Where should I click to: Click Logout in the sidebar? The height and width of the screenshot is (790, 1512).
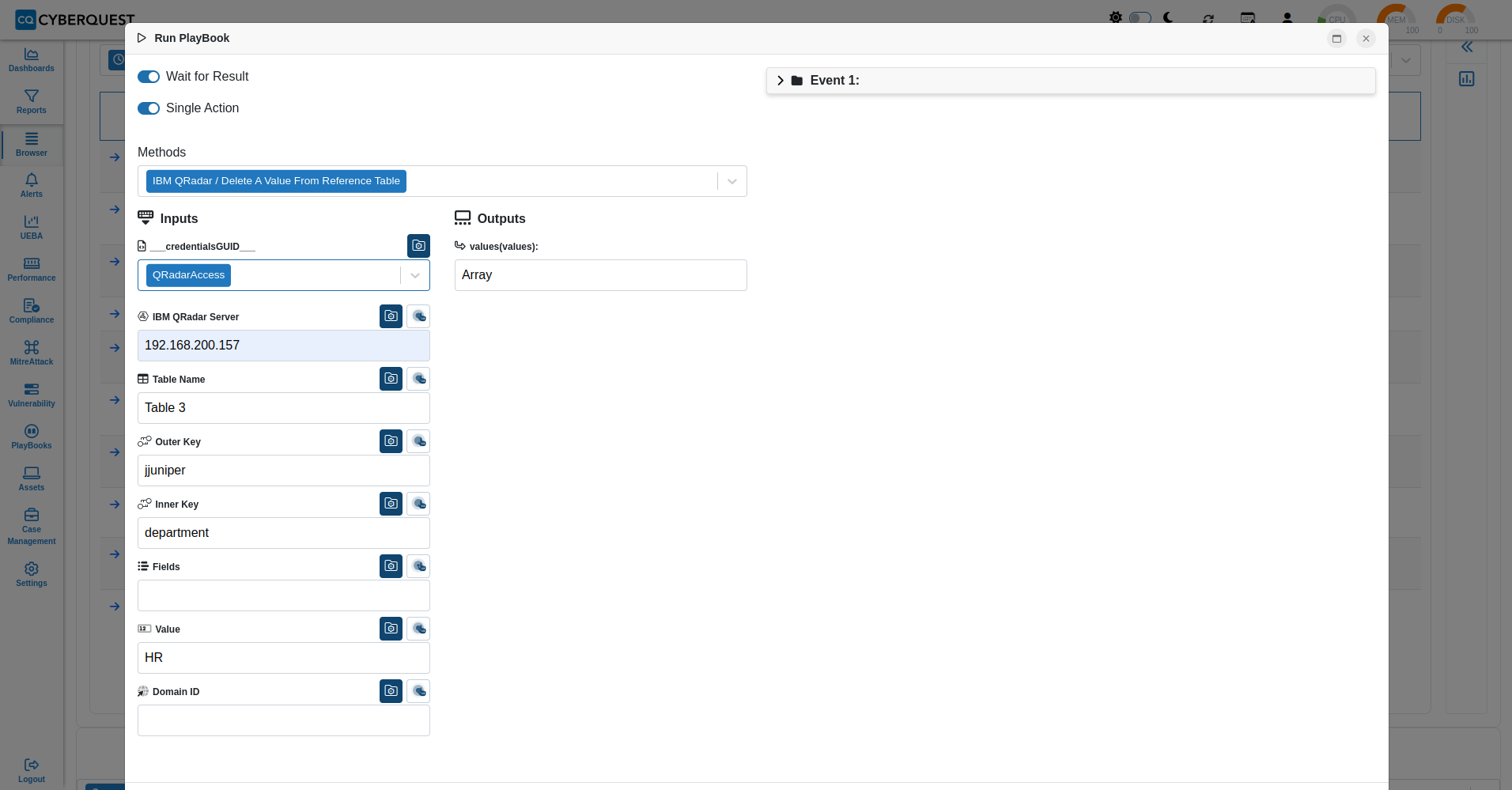click(32, 770)
